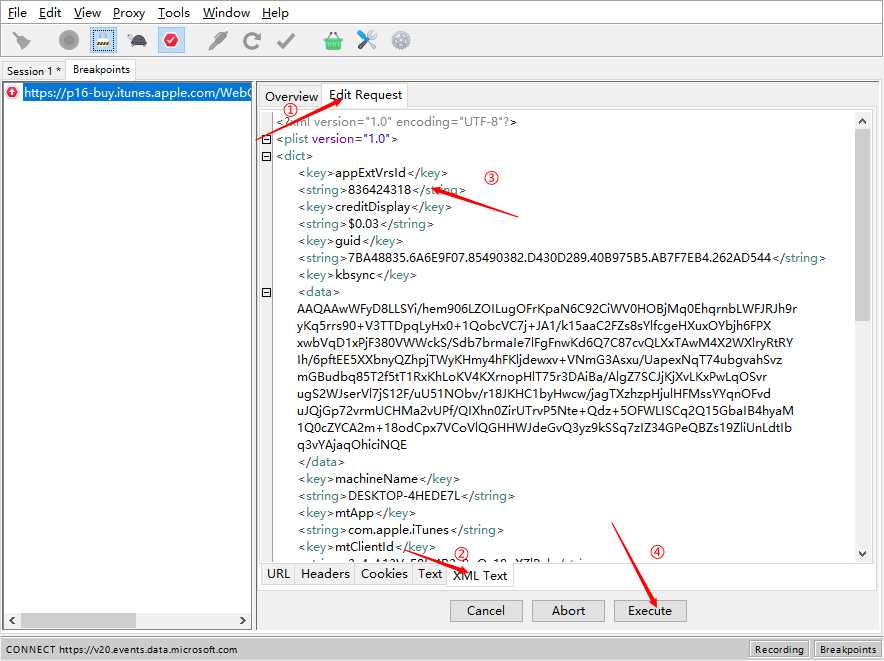The image size is (884, 661).
Task: Open the Help menu
Action: click(x=275, y=12)
